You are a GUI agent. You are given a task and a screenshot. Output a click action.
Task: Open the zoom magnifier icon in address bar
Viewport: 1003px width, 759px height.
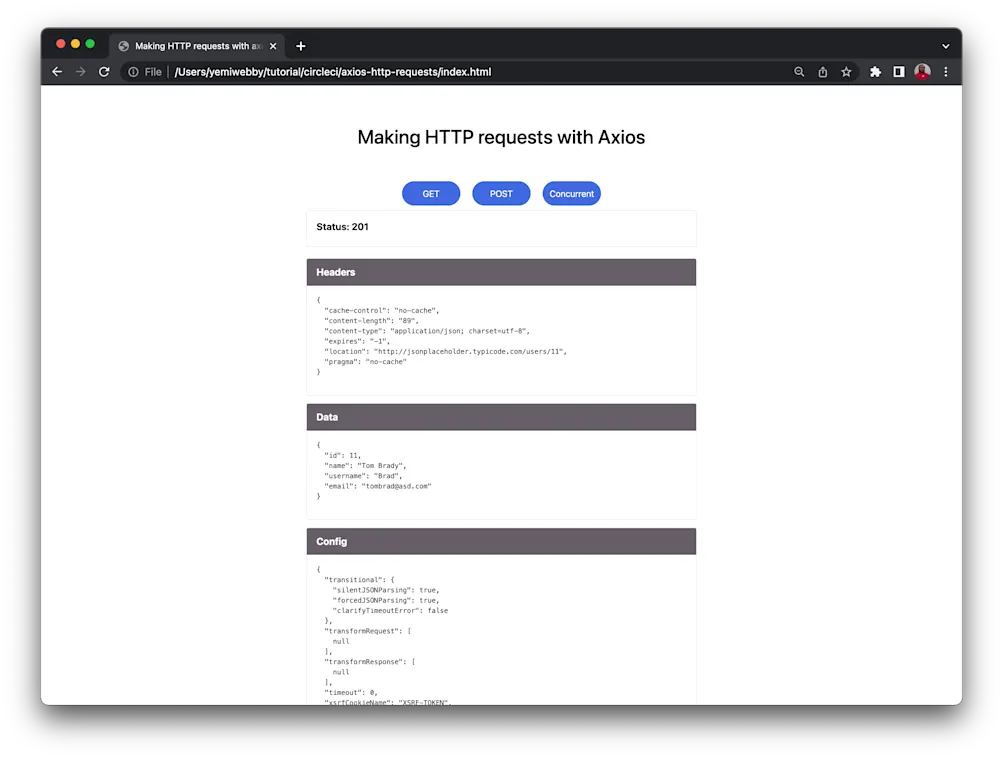click(799, 72)
